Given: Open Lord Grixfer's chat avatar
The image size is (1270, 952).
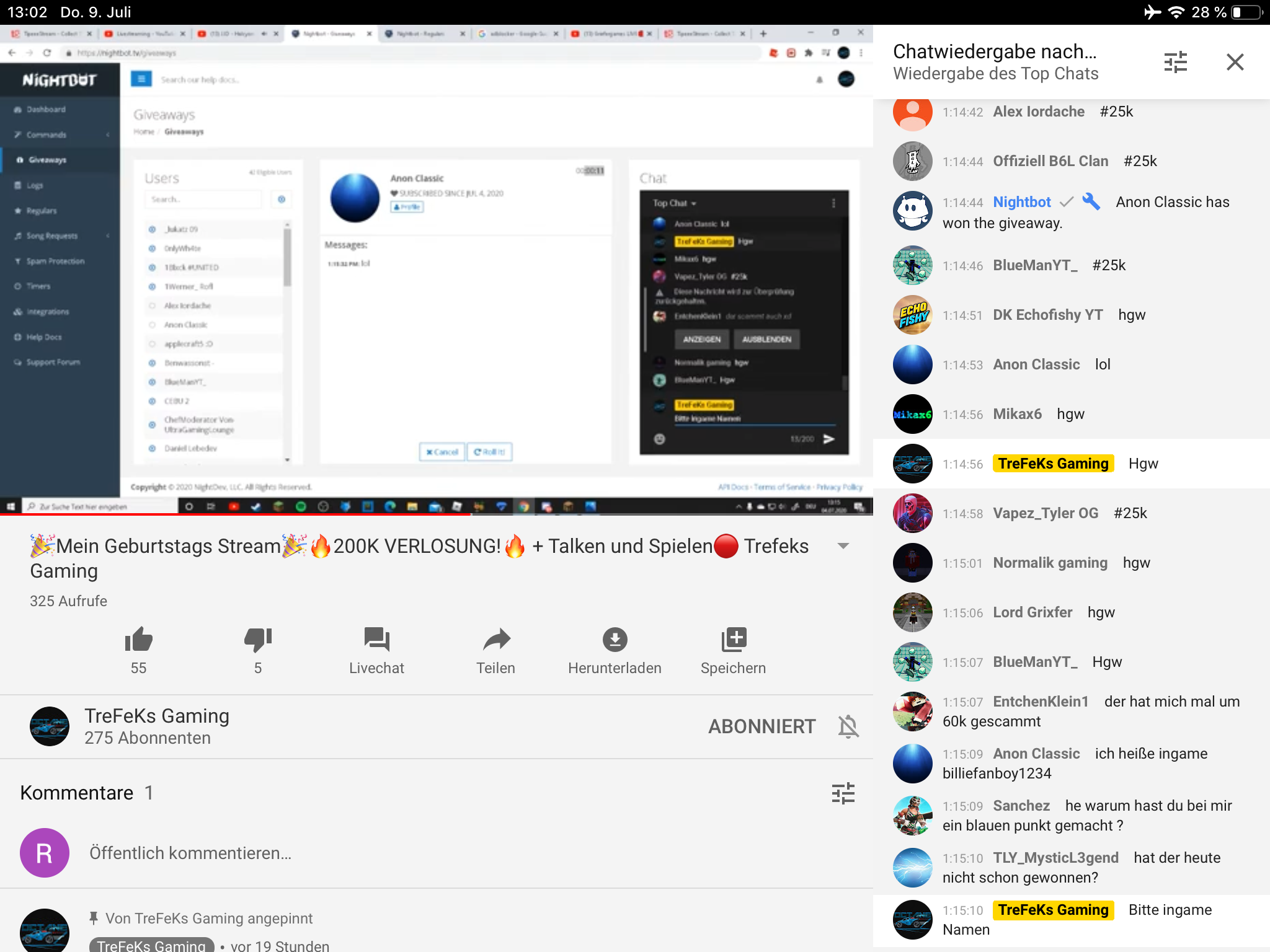Looking at the screenshot, I should tap(913, 612).
